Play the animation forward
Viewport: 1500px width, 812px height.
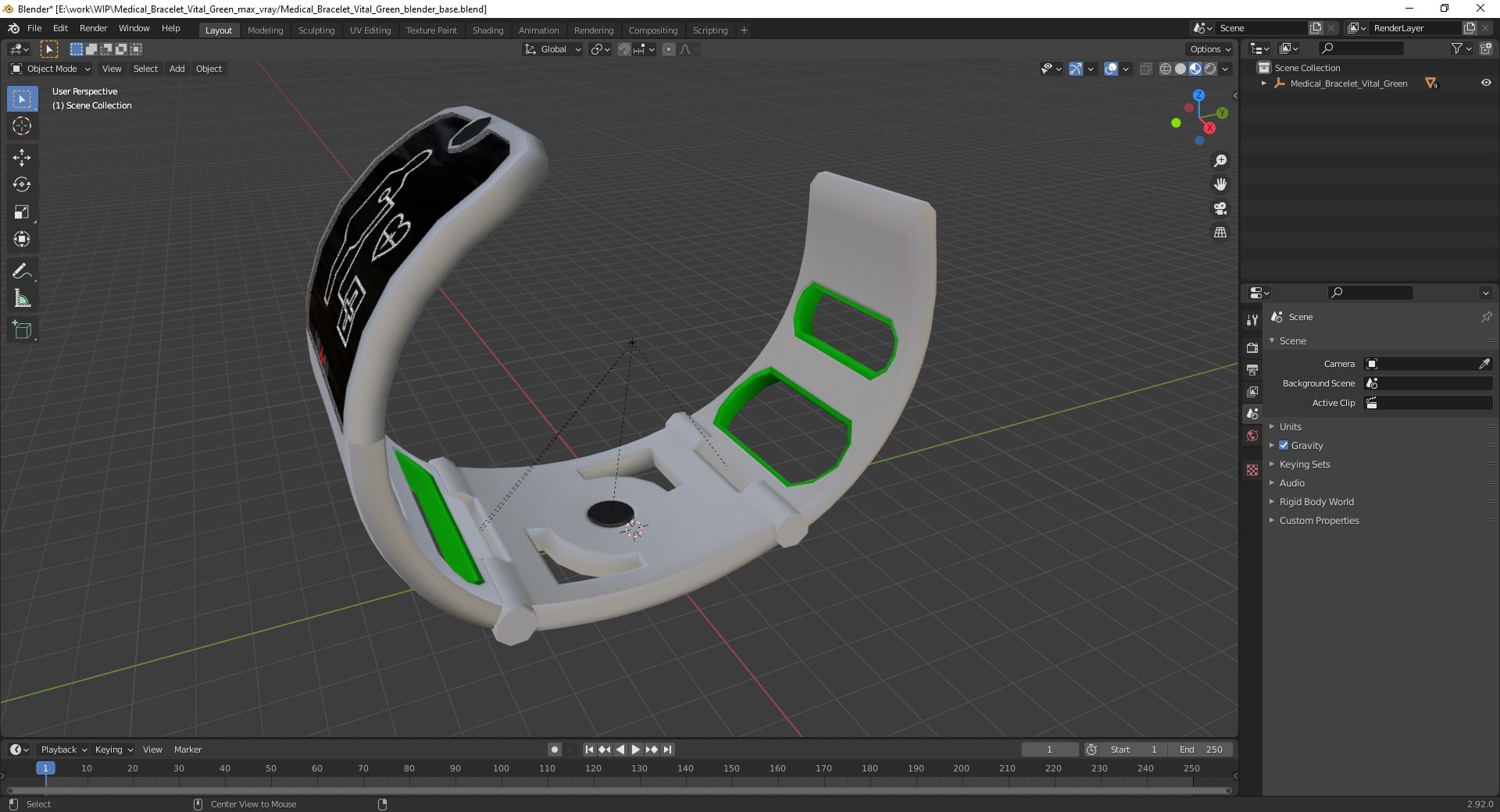[636, 750]
